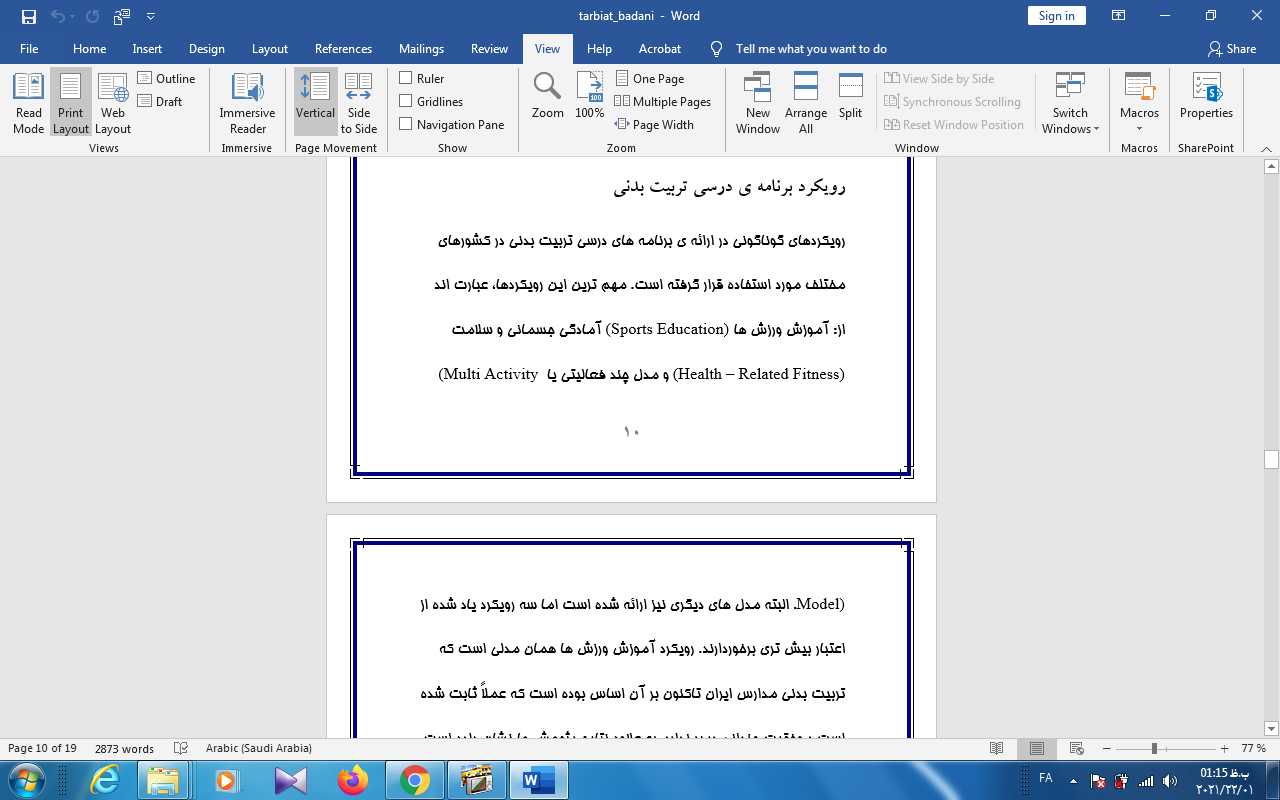Click the Sign in button

1056,16
